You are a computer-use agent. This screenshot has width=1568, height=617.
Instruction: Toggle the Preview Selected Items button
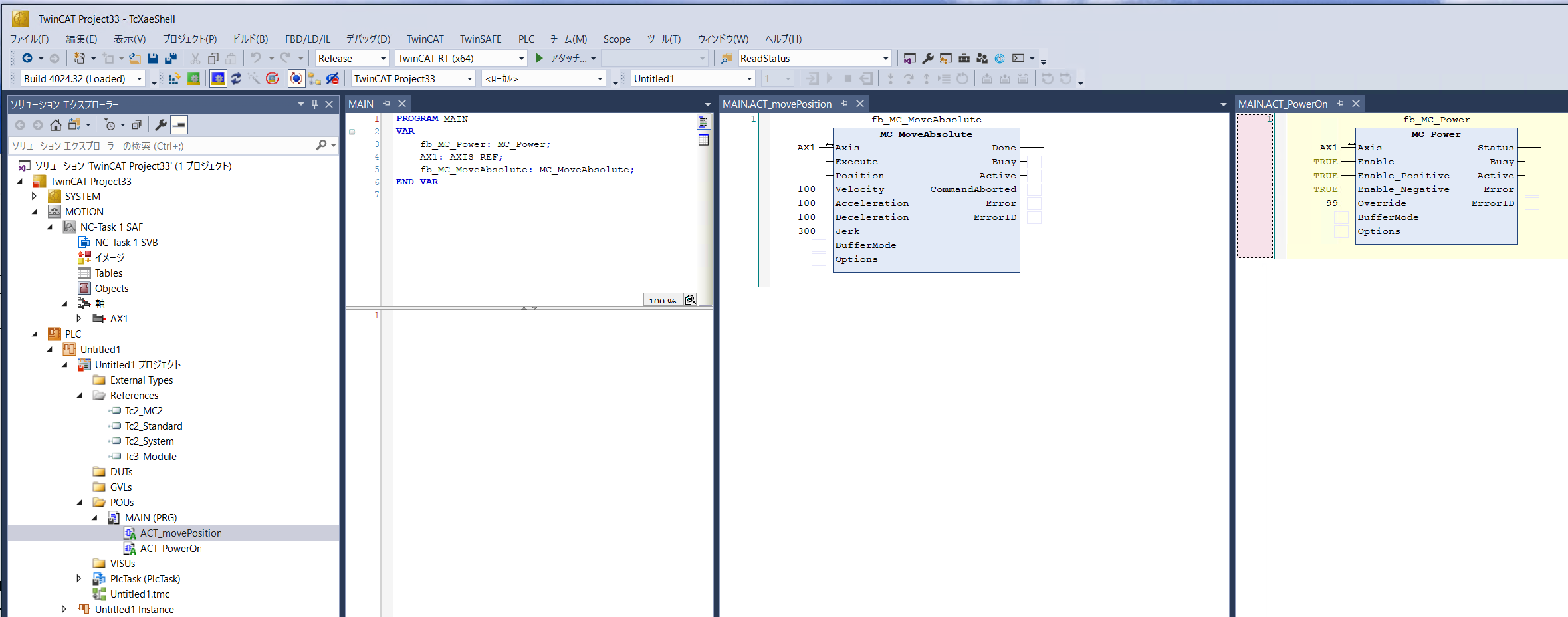(179, 125)
